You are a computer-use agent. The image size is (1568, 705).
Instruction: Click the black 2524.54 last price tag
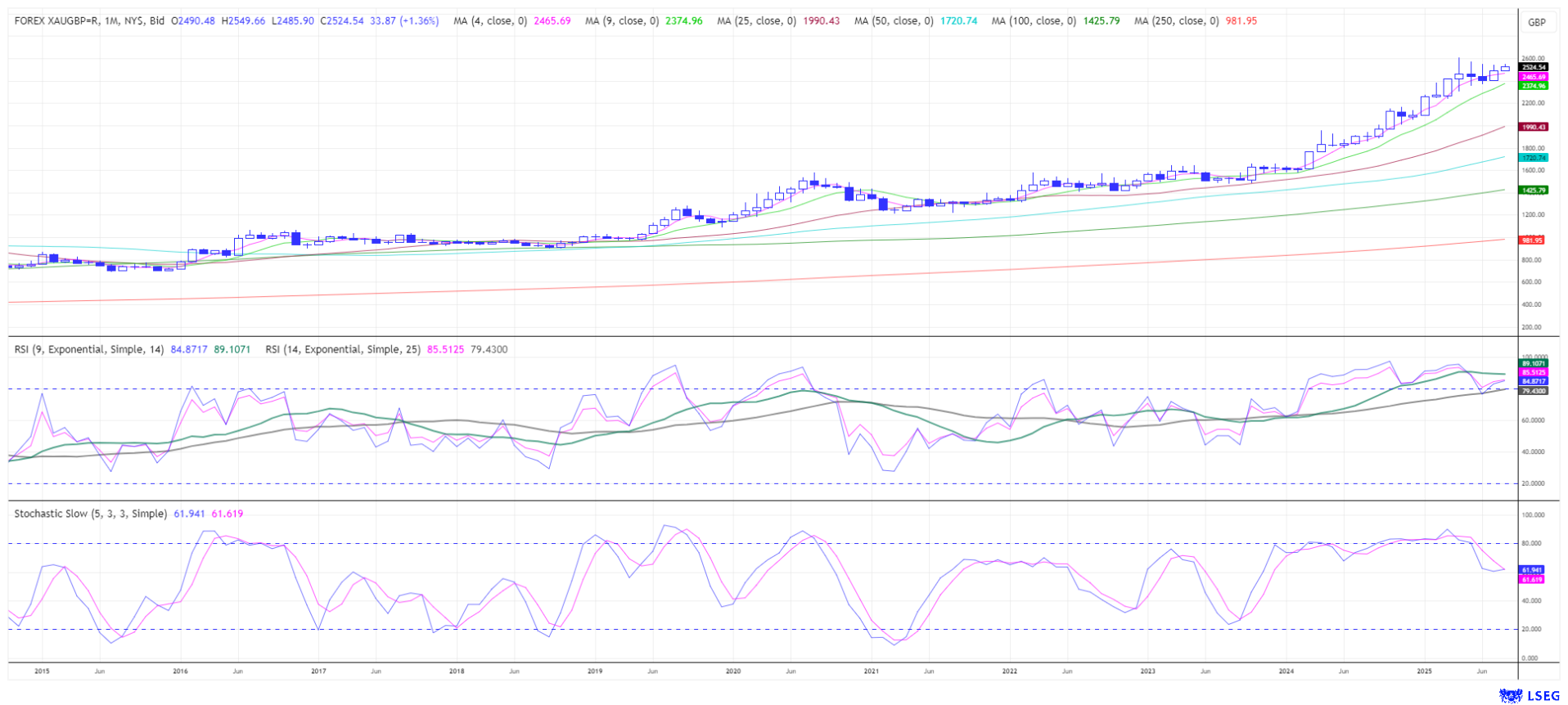click(1533, 67)
